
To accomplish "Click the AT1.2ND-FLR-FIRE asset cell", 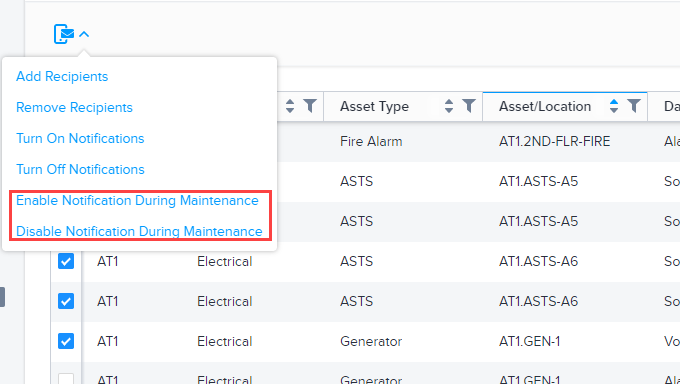I will [x=554, y=141].
